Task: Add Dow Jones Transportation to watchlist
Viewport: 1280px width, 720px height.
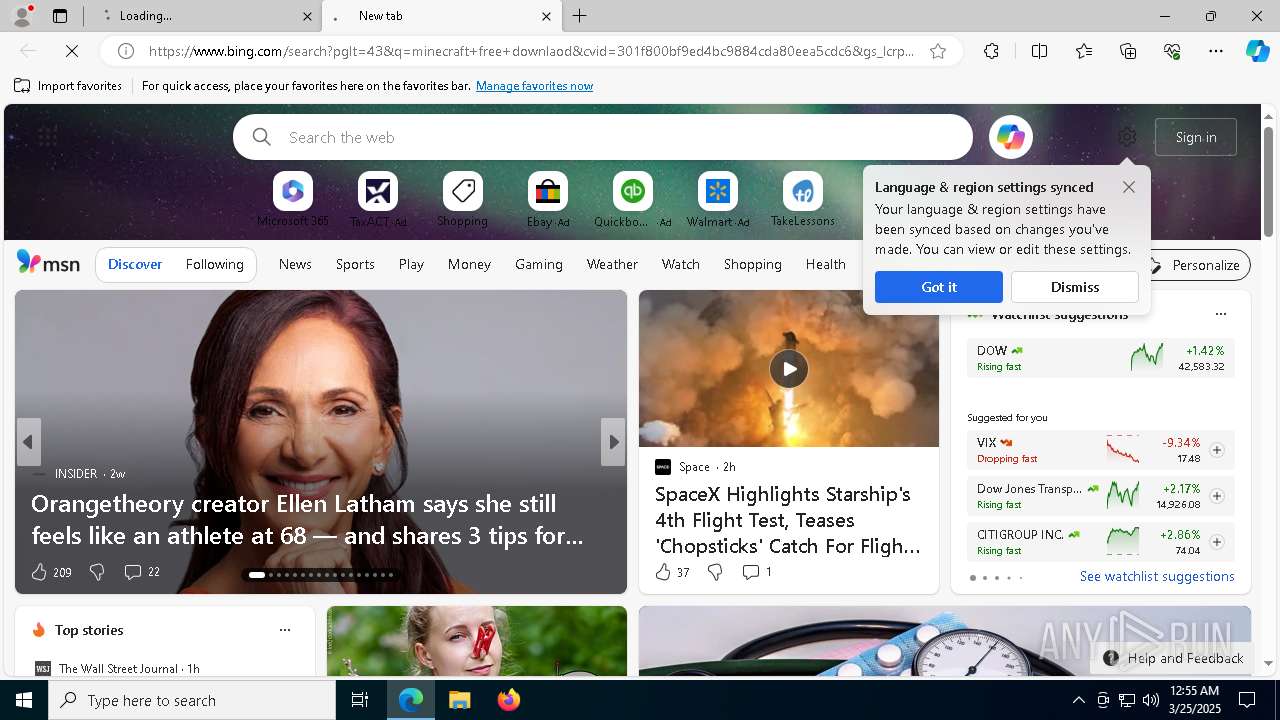Action: (1217, 496)
